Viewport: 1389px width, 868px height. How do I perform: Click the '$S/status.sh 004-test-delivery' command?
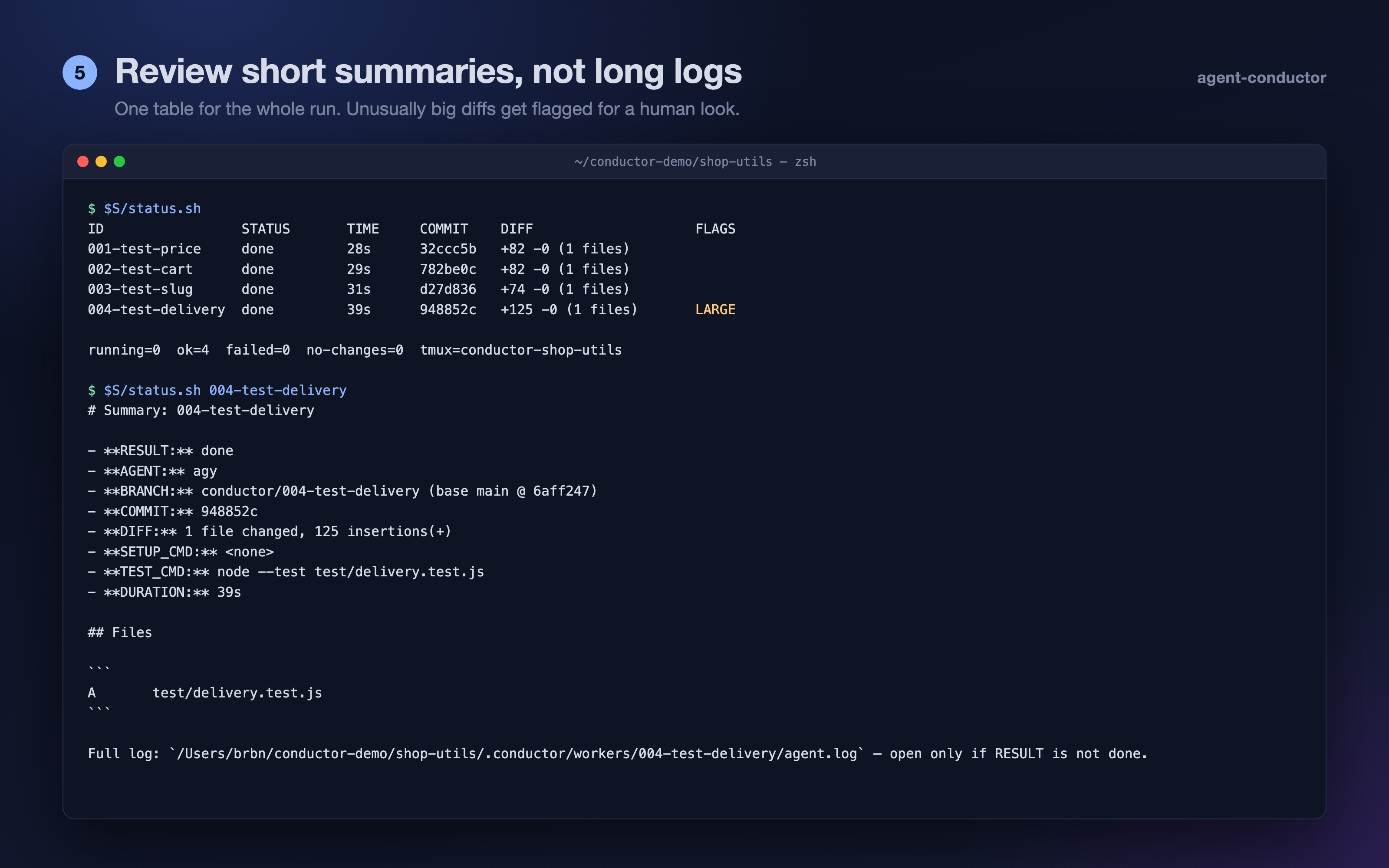pyautogui.click(x=217, y=390)
